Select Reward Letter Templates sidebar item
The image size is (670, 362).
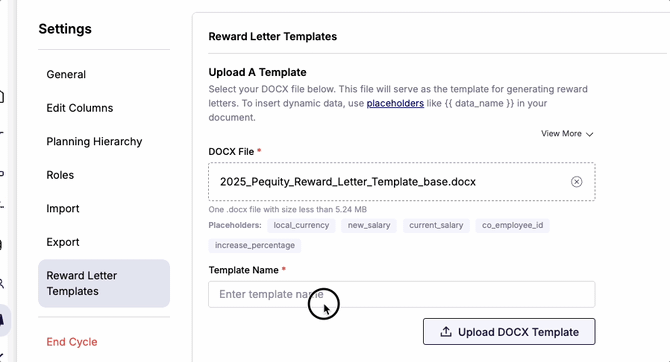pyautogui.click(x=104, y=283)
